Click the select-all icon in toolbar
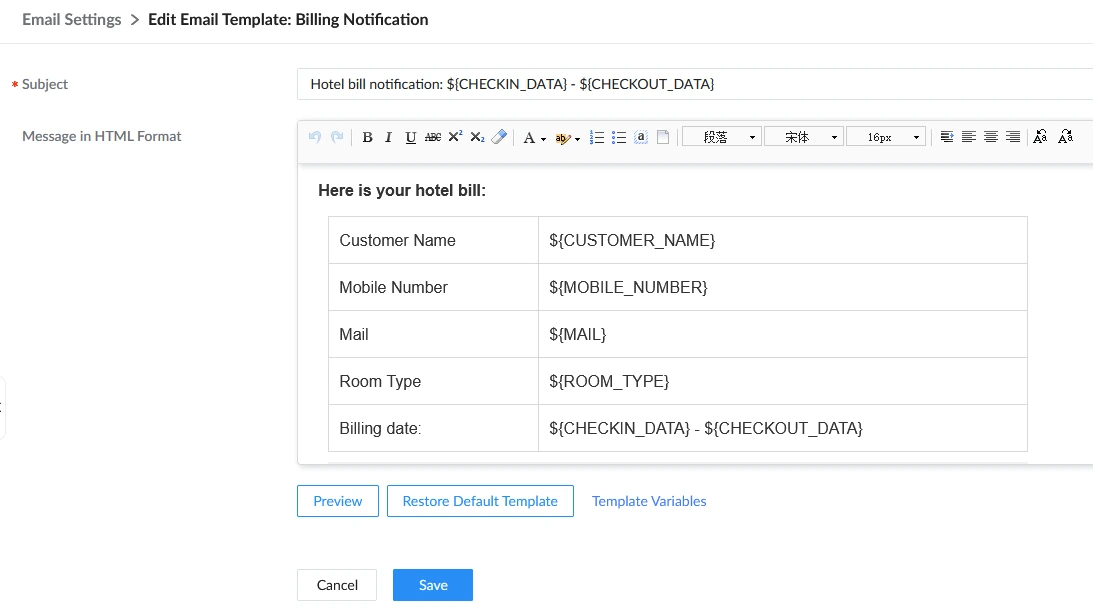This screenshot has width=1093, height=614. tap(641, 137)
